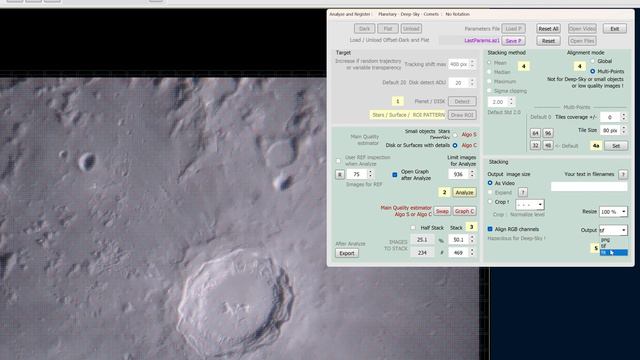Click Tiles coverage value field
Screen dimensions: 640x360
pos(610,117)
